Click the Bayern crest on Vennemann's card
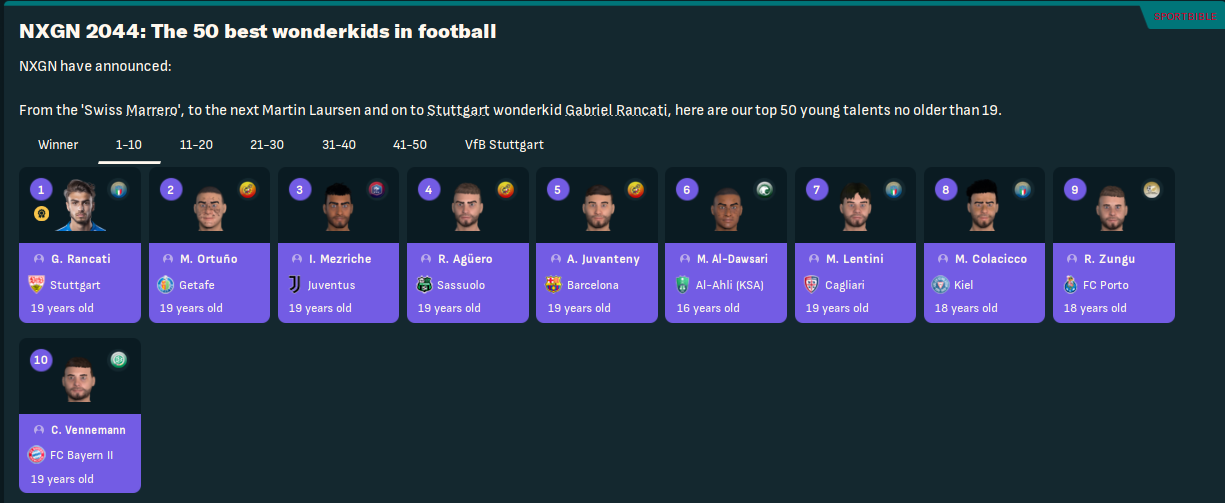Screen dimensions: 1225x503 38,455
